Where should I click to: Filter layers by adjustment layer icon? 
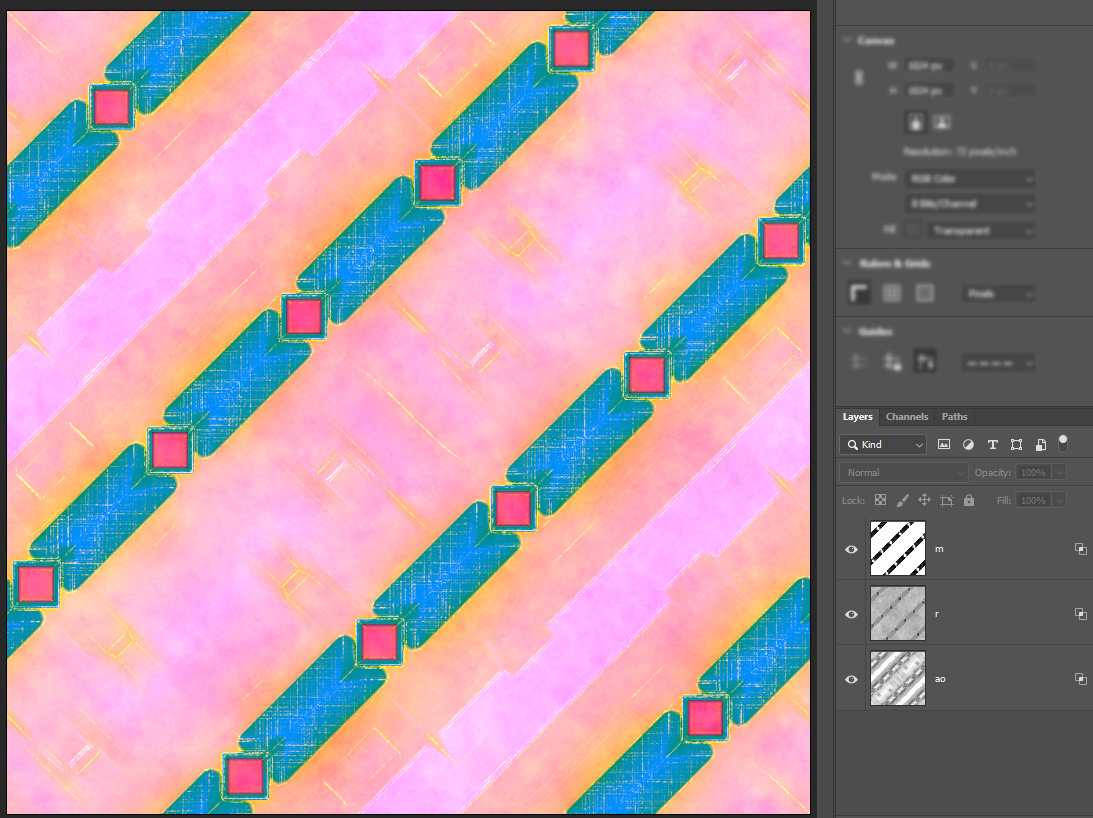click(968, 444)
